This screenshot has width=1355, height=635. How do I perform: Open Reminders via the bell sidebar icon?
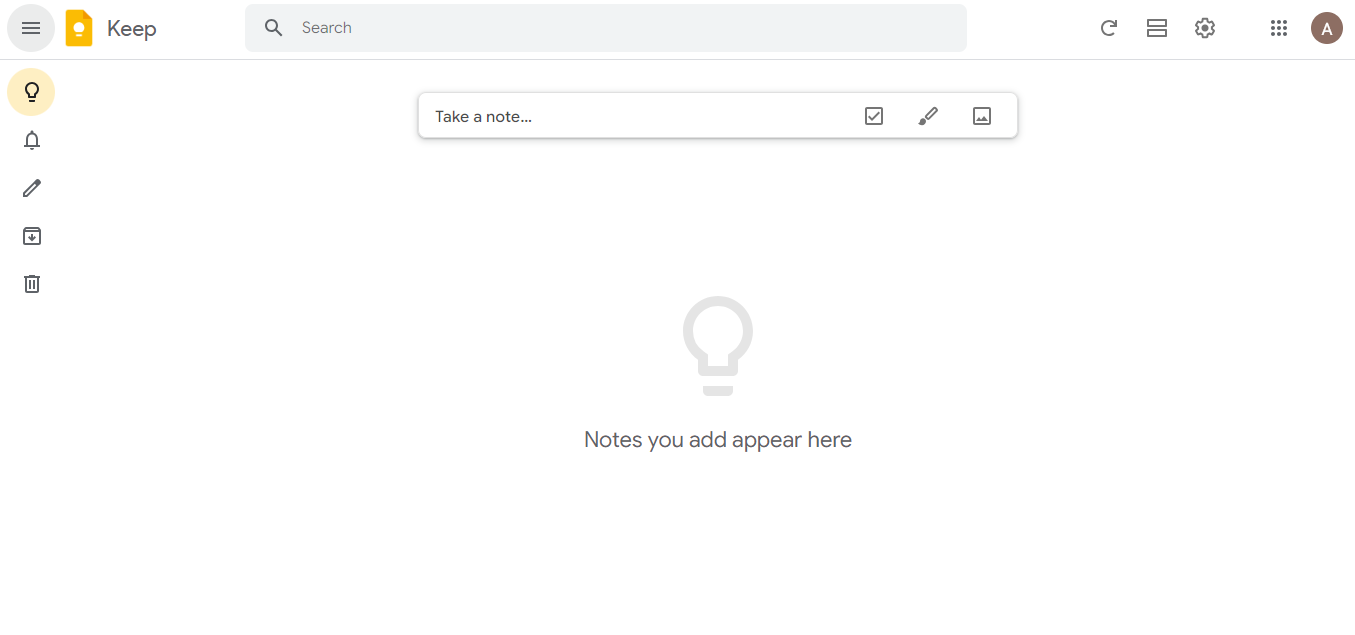32,140
